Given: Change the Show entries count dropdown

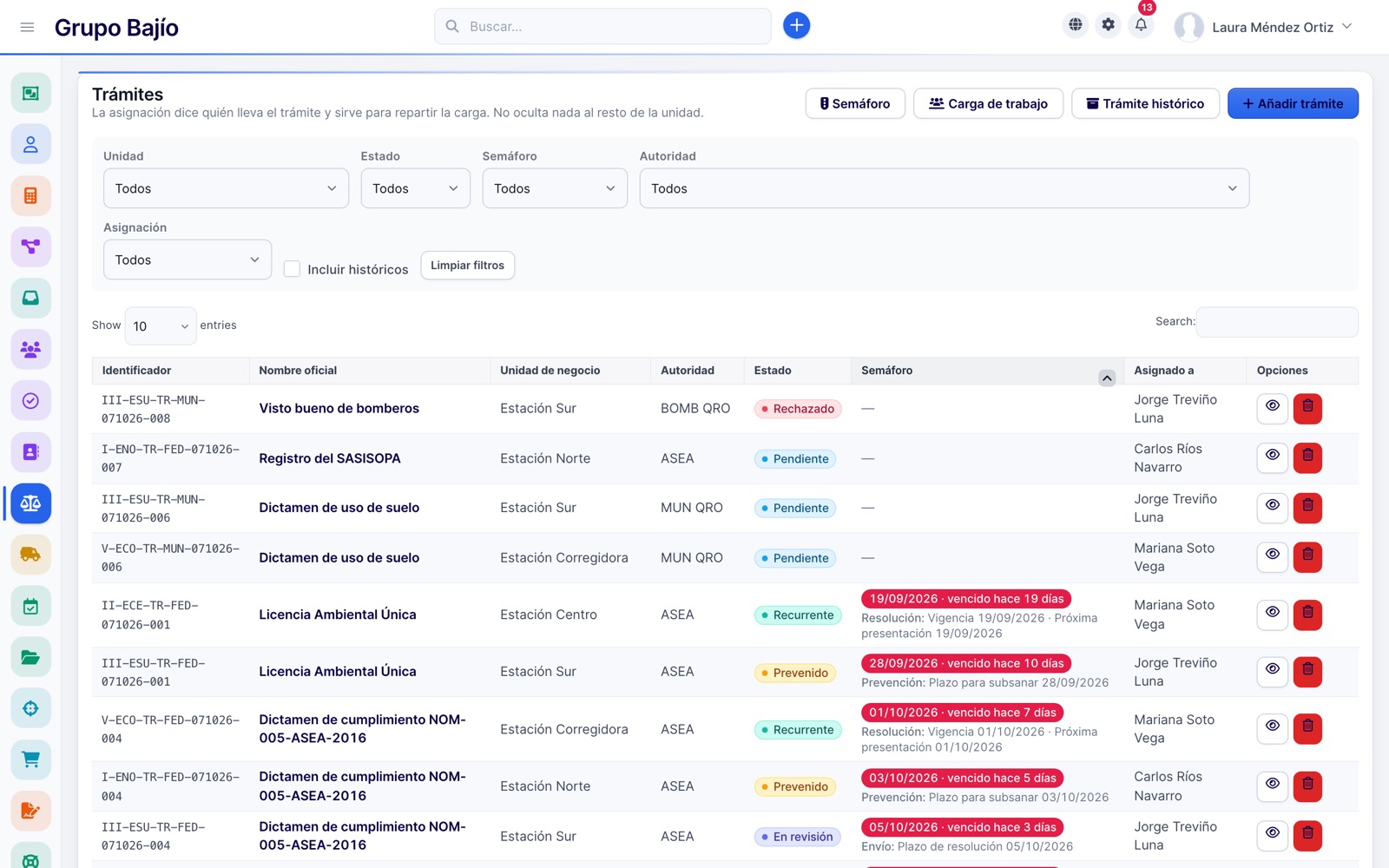Looking at the screenshot, I should tap(161, 325).
